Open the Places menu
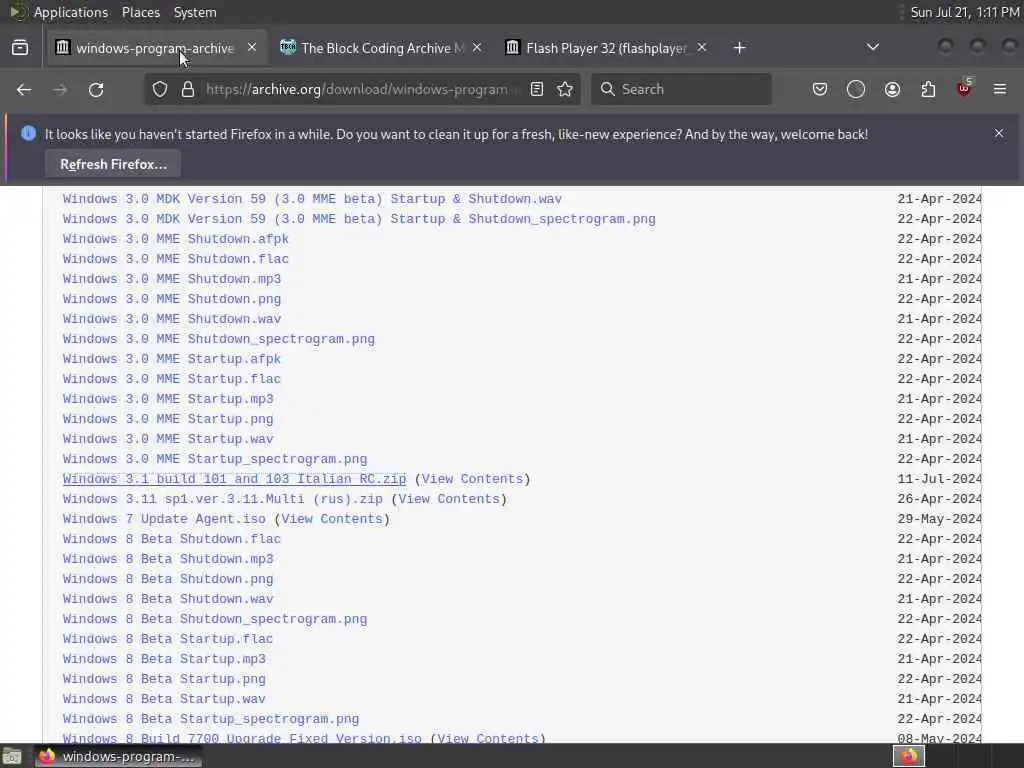1024x768 pixels. coord(141,12)
